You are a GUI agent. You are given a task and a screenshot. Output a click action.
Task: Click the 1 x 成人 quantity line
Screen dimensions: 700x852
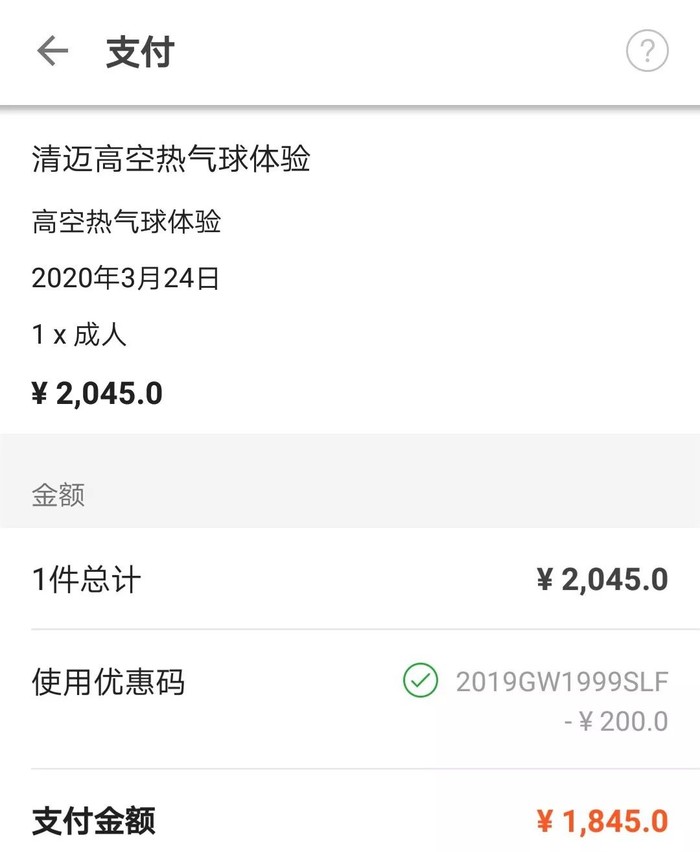pyautogui.click(x=79, y=334)
